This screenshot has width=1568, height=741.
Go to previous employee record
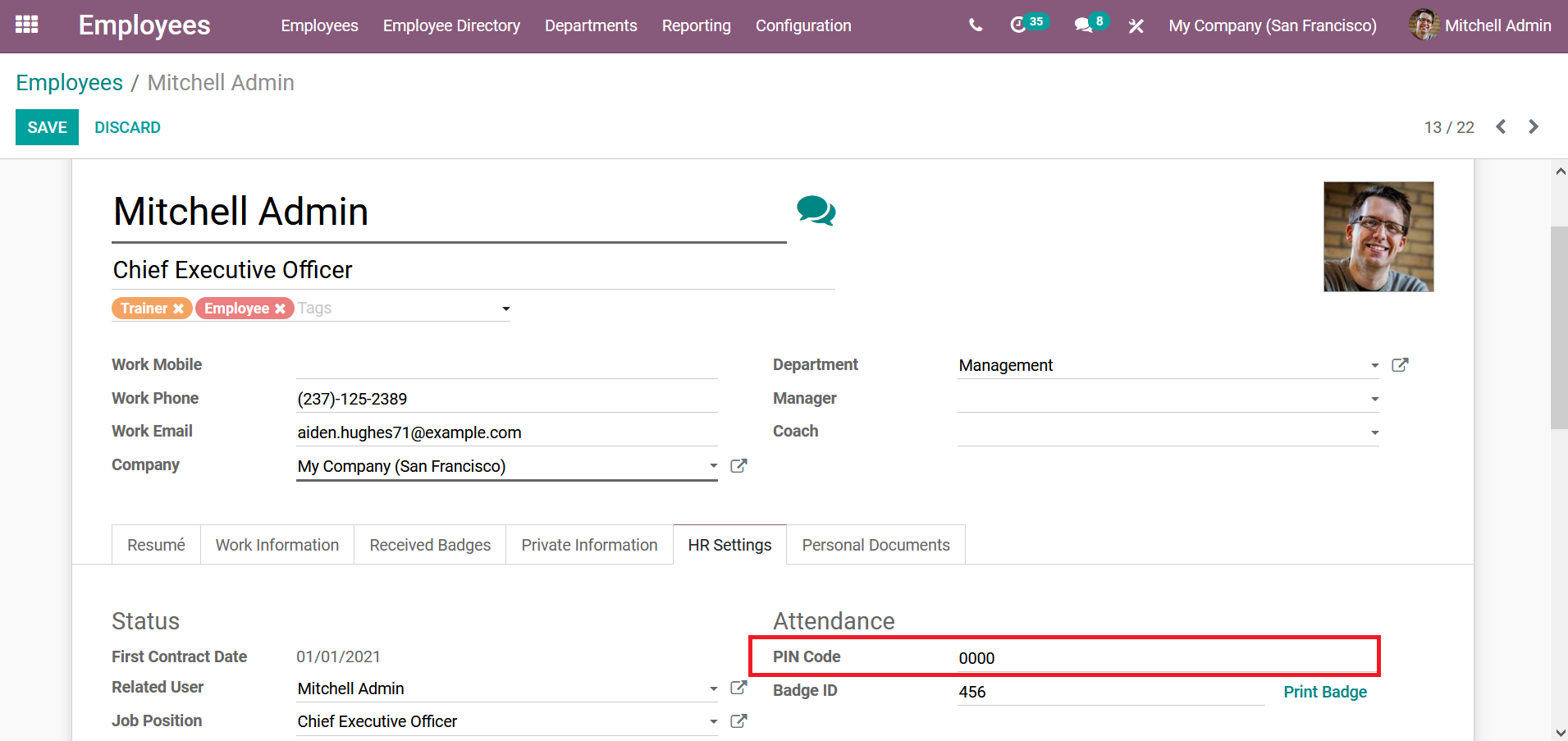click(x=1501, y=126)
